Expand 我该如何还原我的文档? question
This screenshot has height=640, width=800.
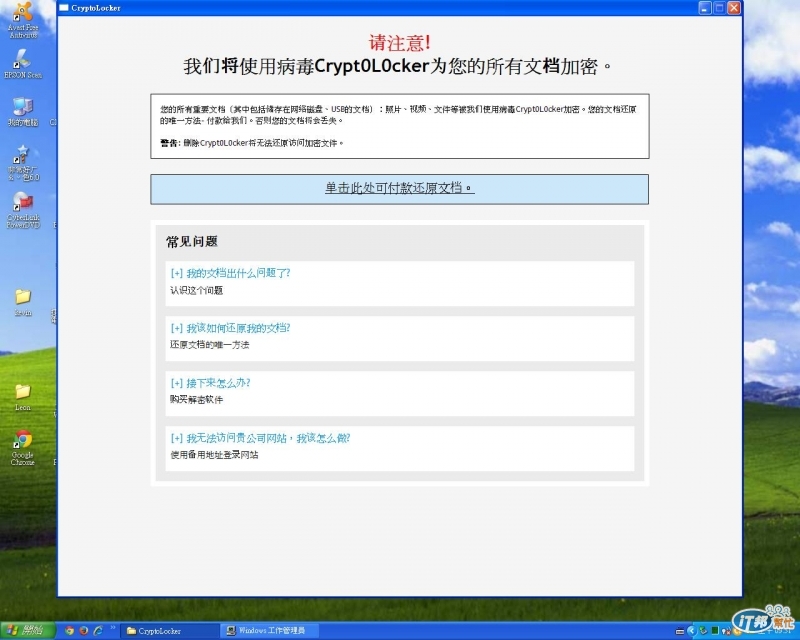pos(230,328)
